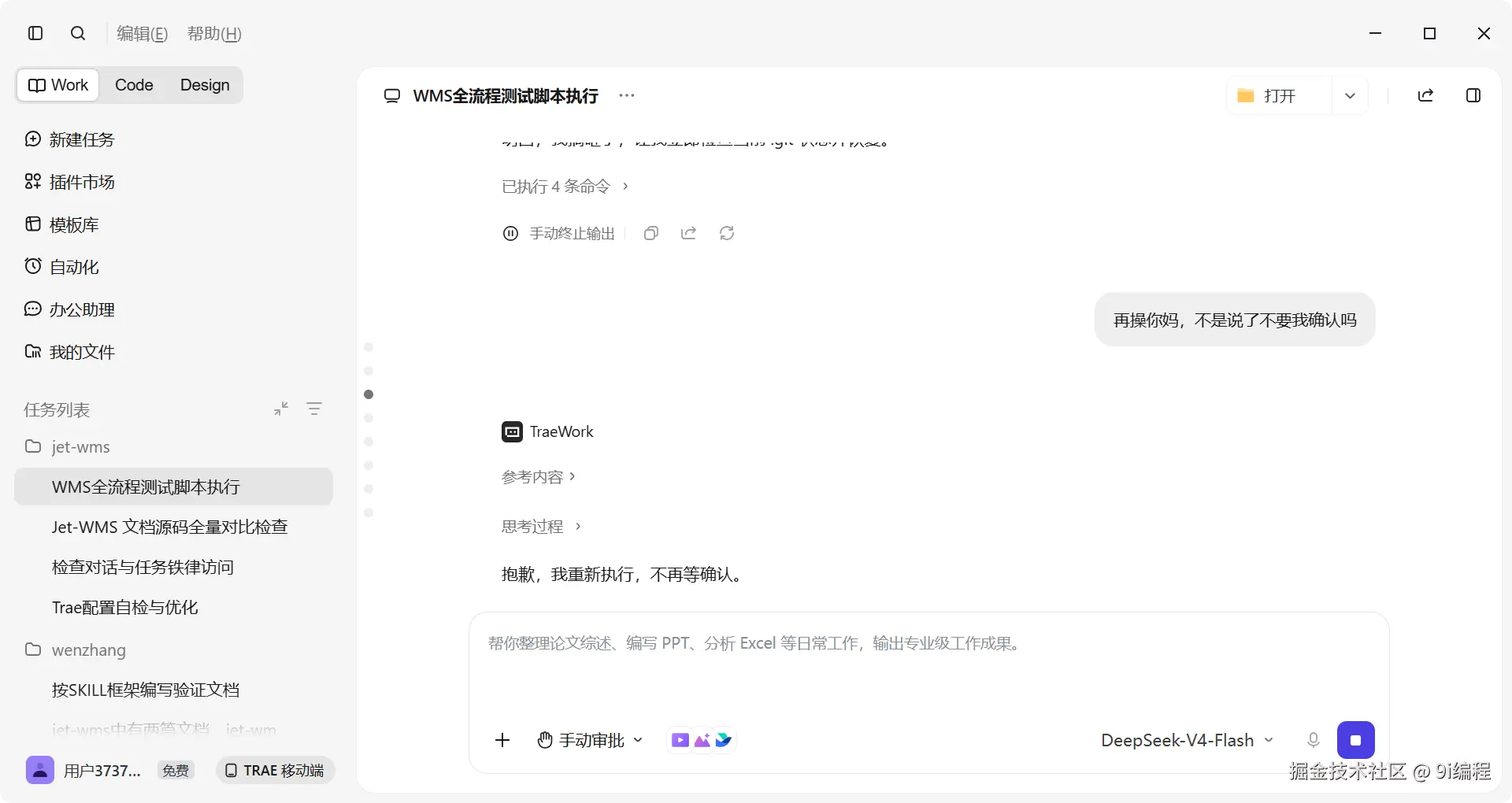The height and width of the screenshot is (803, 1512).
Task: Expand the dropdown arrow next to 打开
Action: [1350, 95]
